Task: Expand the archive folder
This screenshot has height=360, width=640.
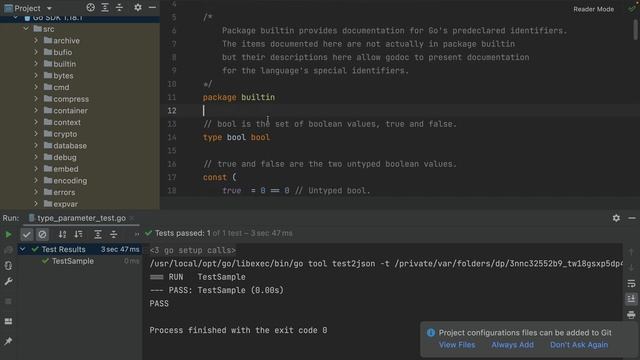Action: point(36,40)
